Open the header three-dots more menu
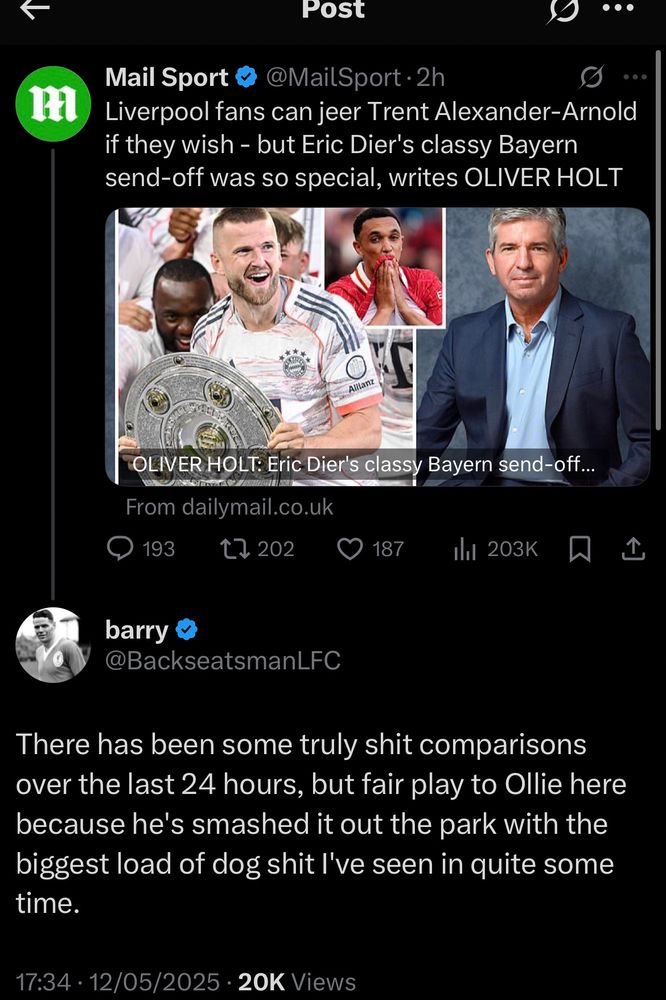 [618, 8]
